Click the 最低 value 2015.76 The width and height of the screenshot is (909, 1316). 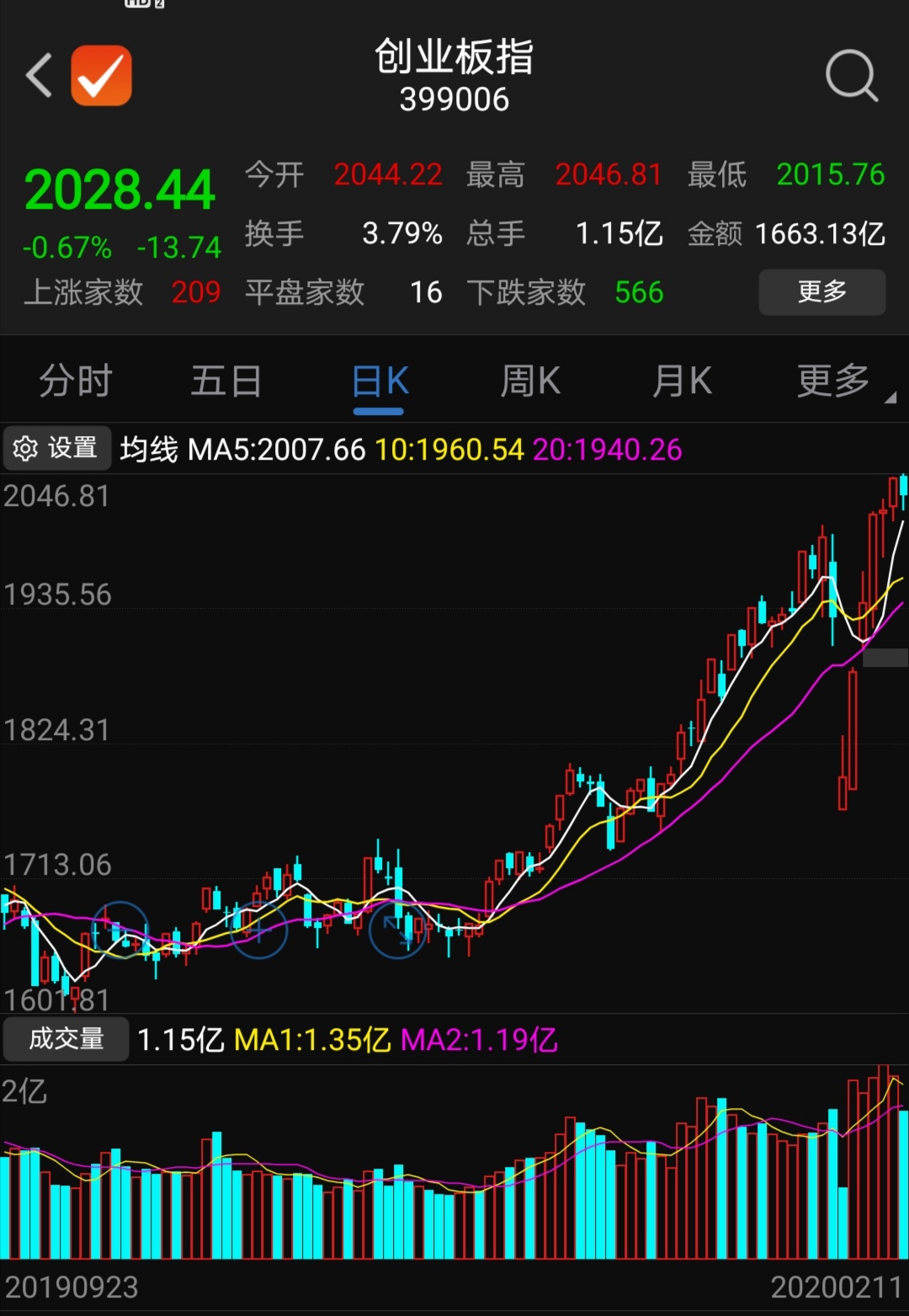831,175
